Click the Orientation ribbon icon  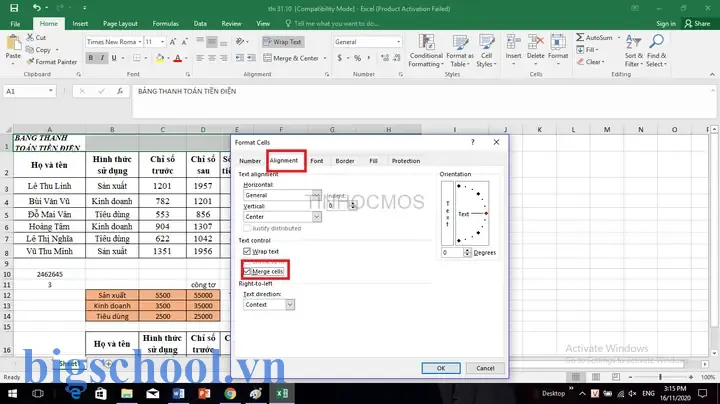tap(240, 42)
